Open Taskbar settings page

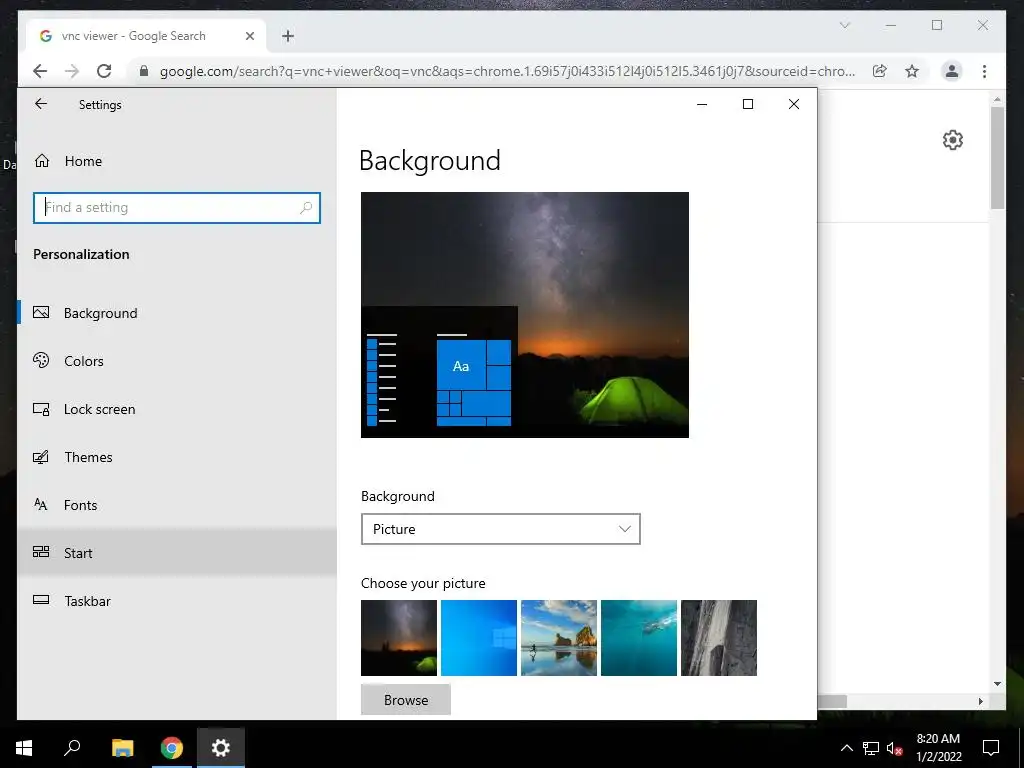177,601
